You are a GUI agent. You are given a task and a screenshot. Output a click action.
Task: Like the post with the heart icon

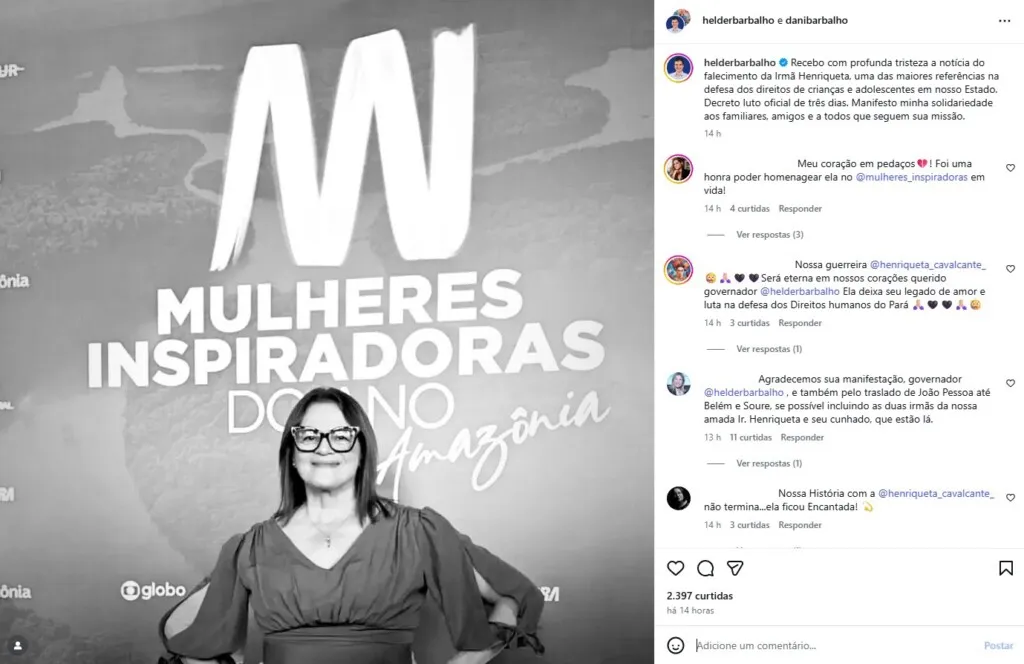[675, 568]
